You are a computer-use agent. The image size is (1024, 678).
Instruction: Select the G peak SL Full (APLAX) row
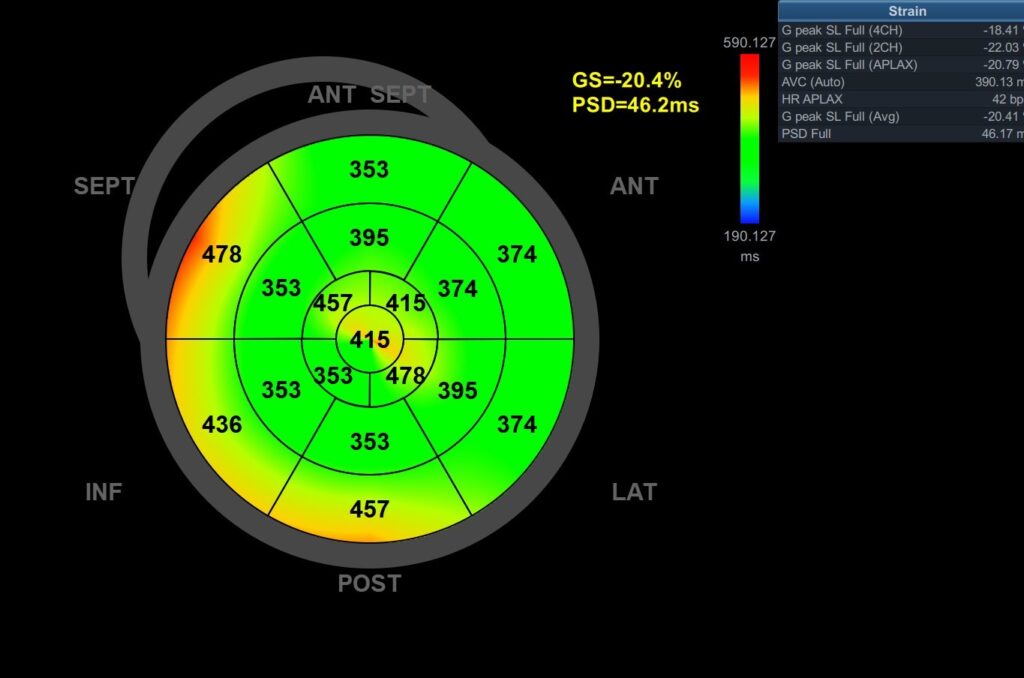pos(901,65)
